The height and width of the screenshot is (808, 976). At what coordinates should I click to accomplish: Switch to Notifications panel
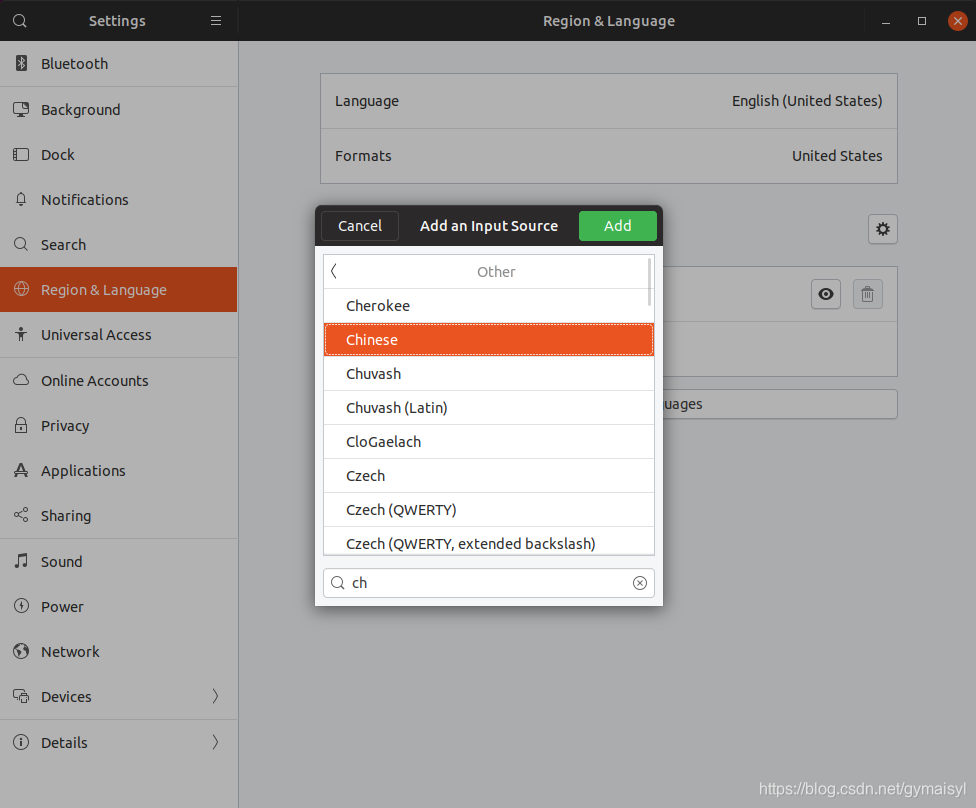(x=119, y=199)
